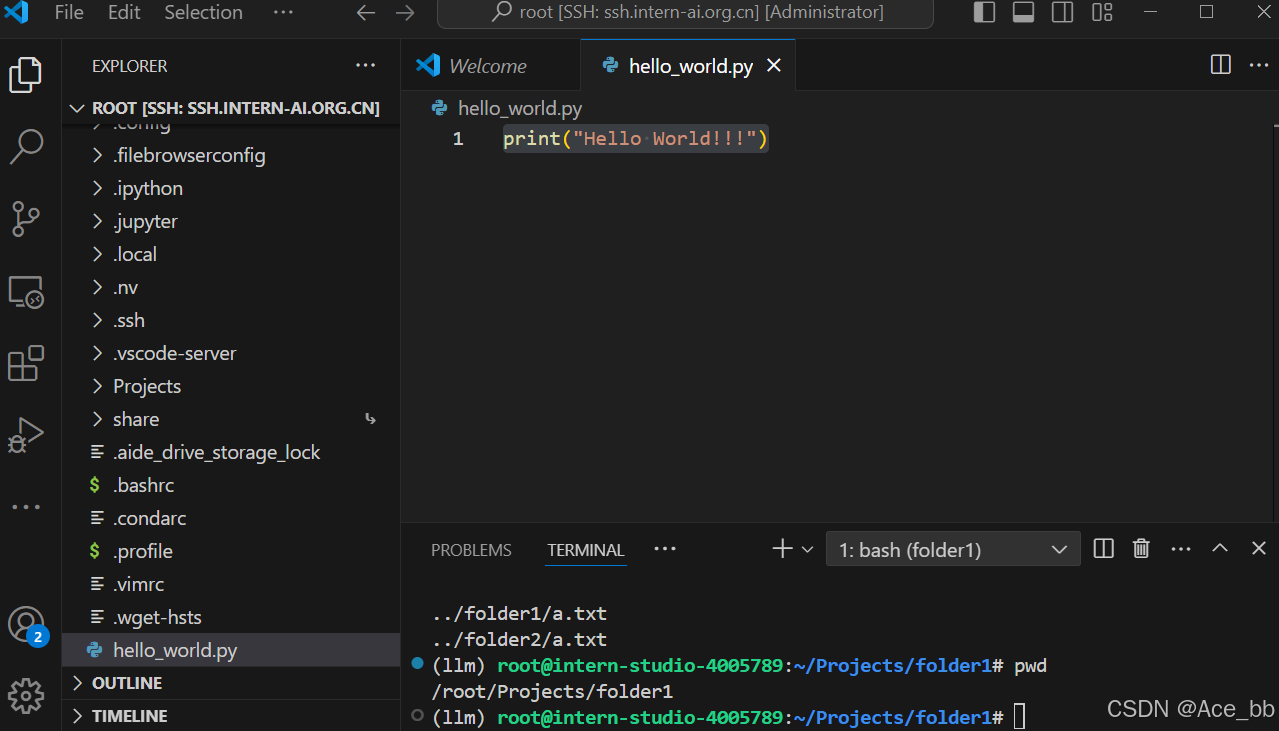Expand the .vscode-server folder

(231, 354)
